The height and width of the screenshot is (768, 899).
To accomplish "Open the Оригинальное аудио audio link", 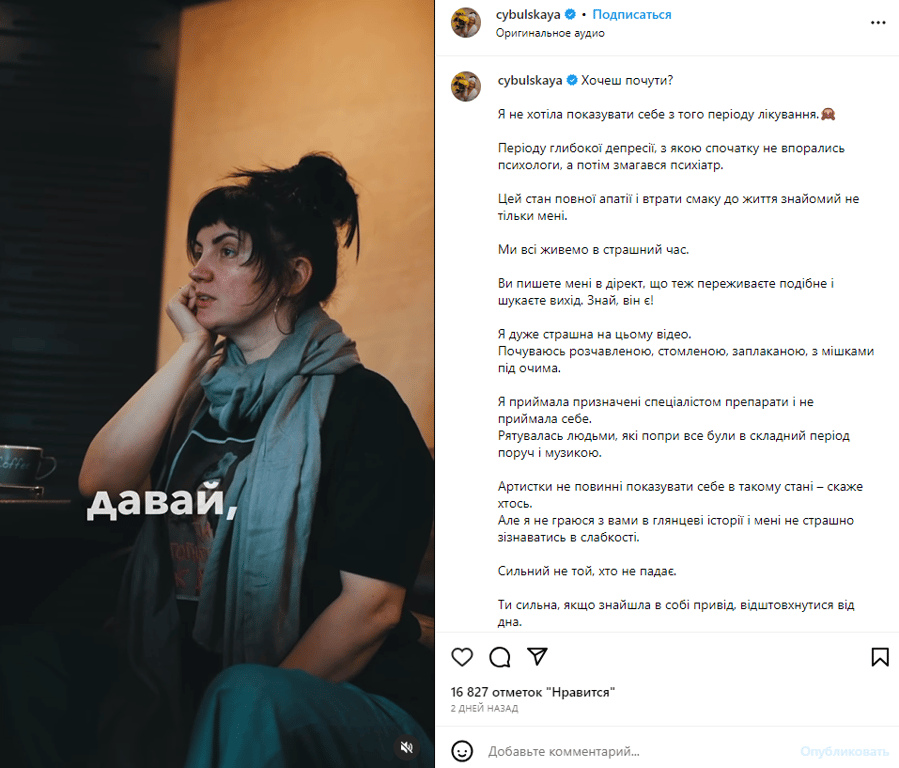I will click(x=550, y=33).
